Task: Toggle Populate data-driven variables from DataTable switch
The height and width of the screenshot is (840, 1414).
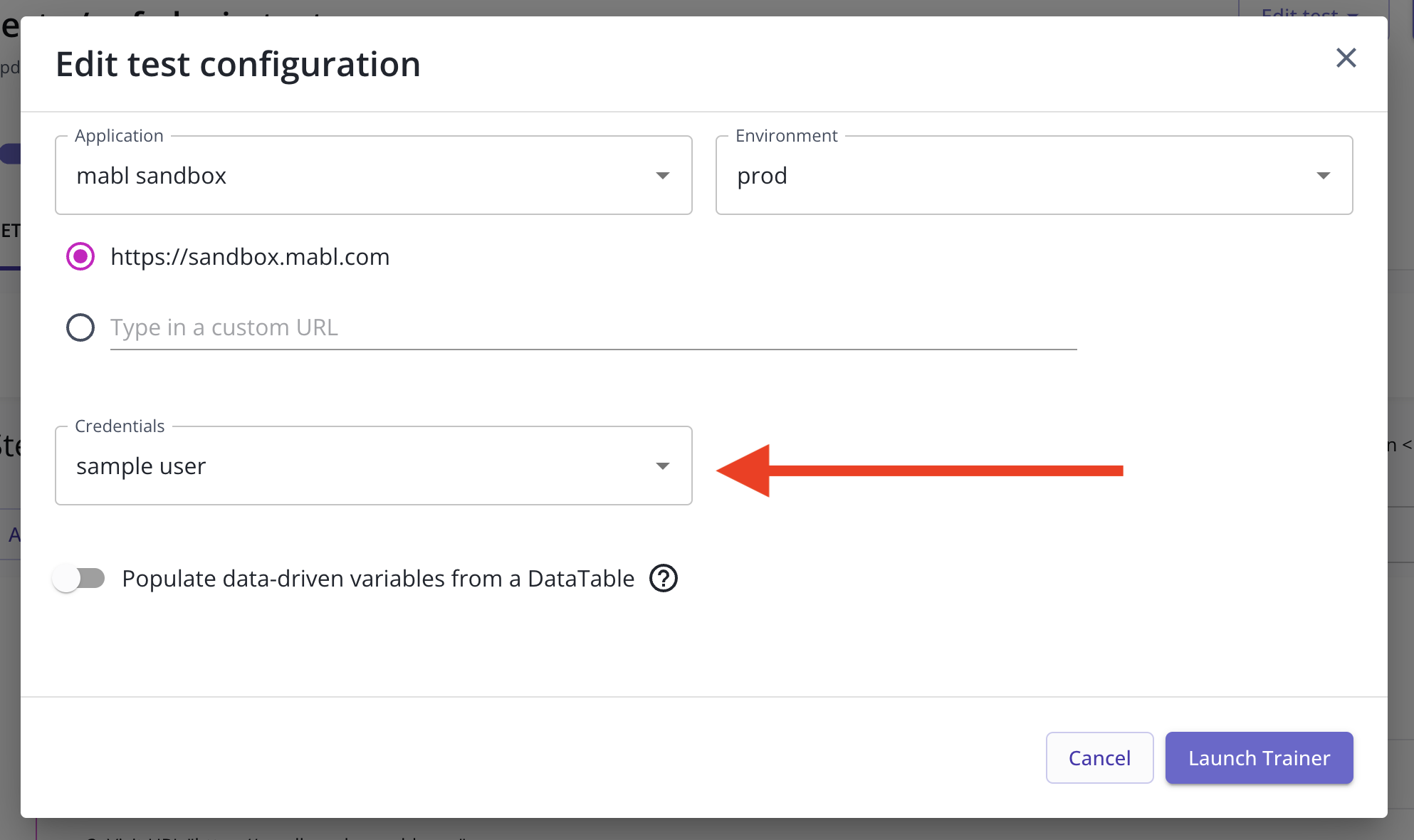Action: (79, 578)
